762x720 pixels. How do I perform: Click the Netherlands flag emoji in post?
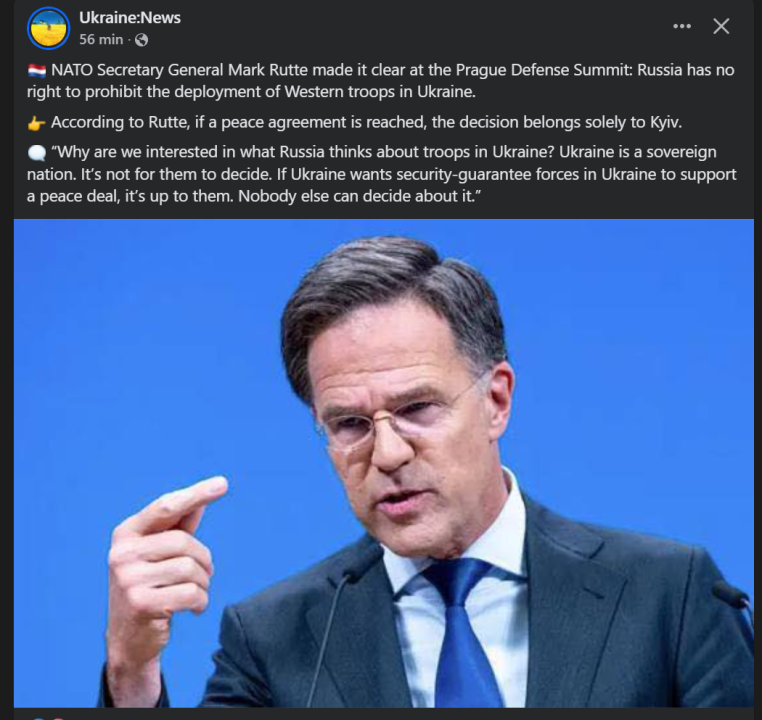[x=36, y=70]
